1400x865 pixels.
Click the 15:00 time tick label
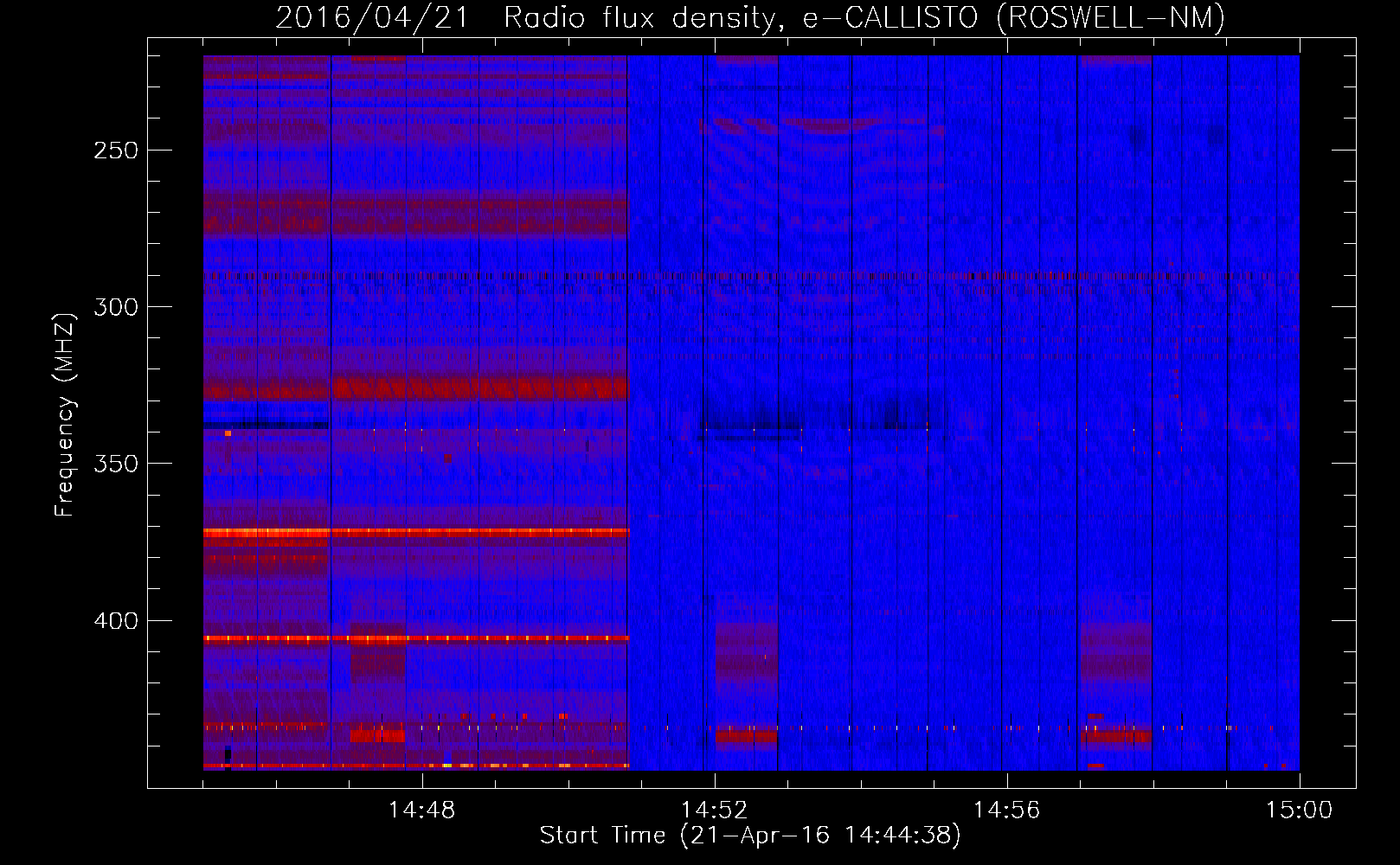(1299, 811)
